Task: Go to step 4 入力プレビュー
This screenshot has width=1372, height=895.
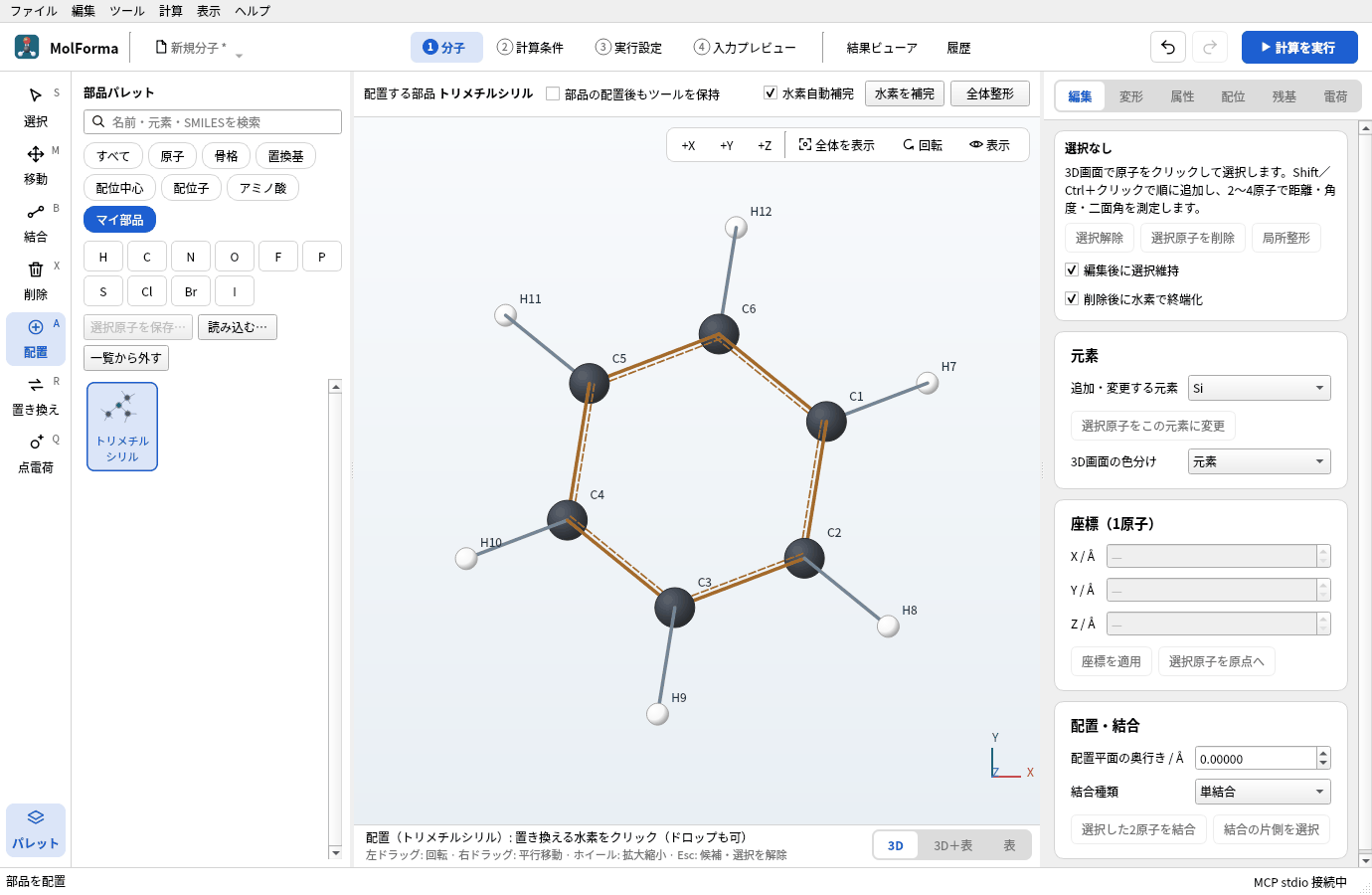Action: point(746,47)
